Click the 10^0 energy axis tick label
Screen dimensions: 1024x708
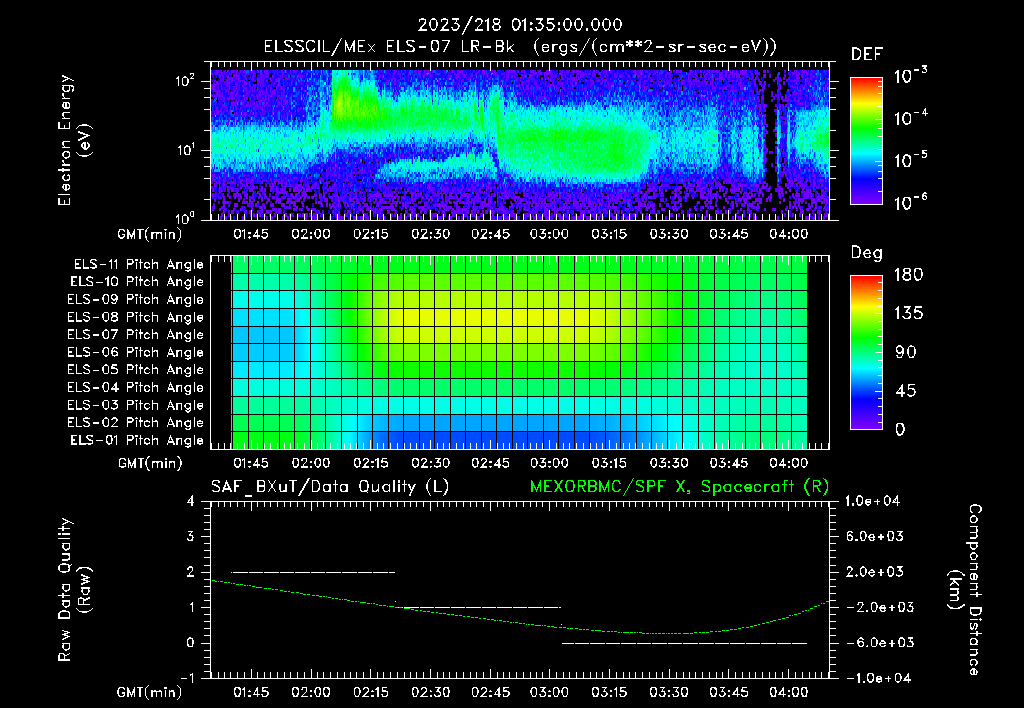[185, 217]
